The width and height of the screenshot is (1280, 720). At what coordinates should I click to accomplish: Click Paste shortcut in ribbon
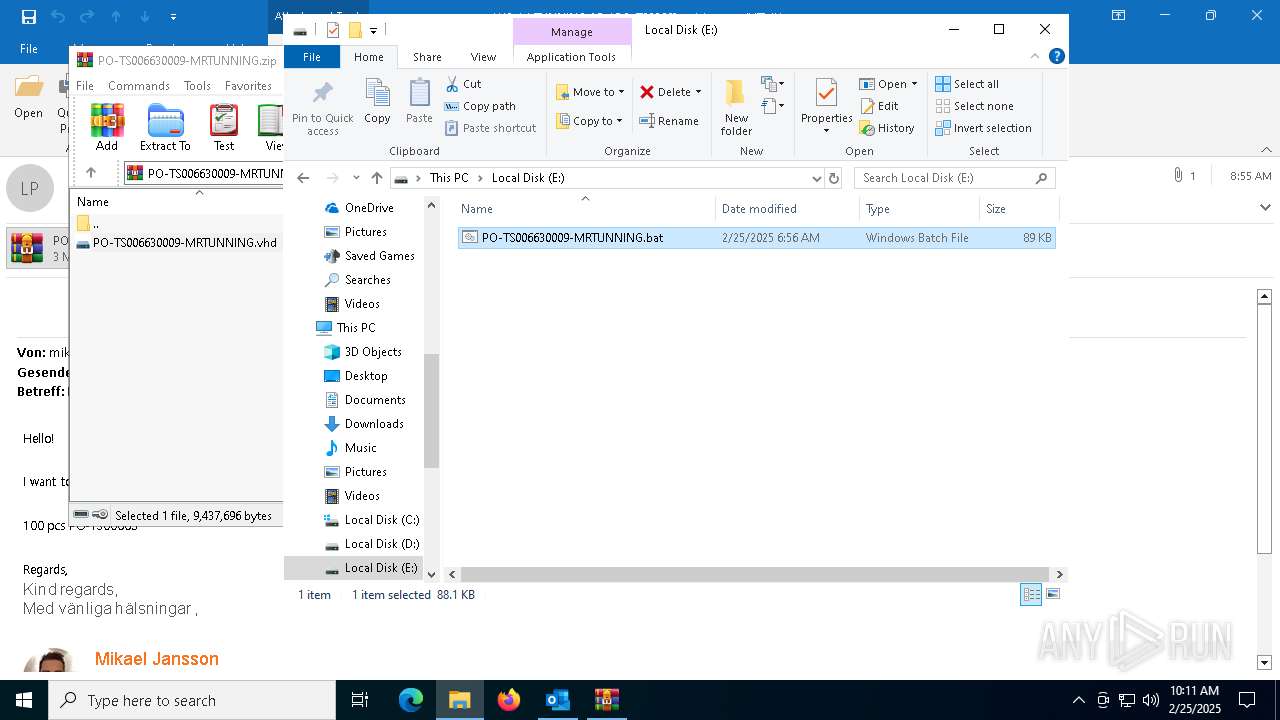490,128
